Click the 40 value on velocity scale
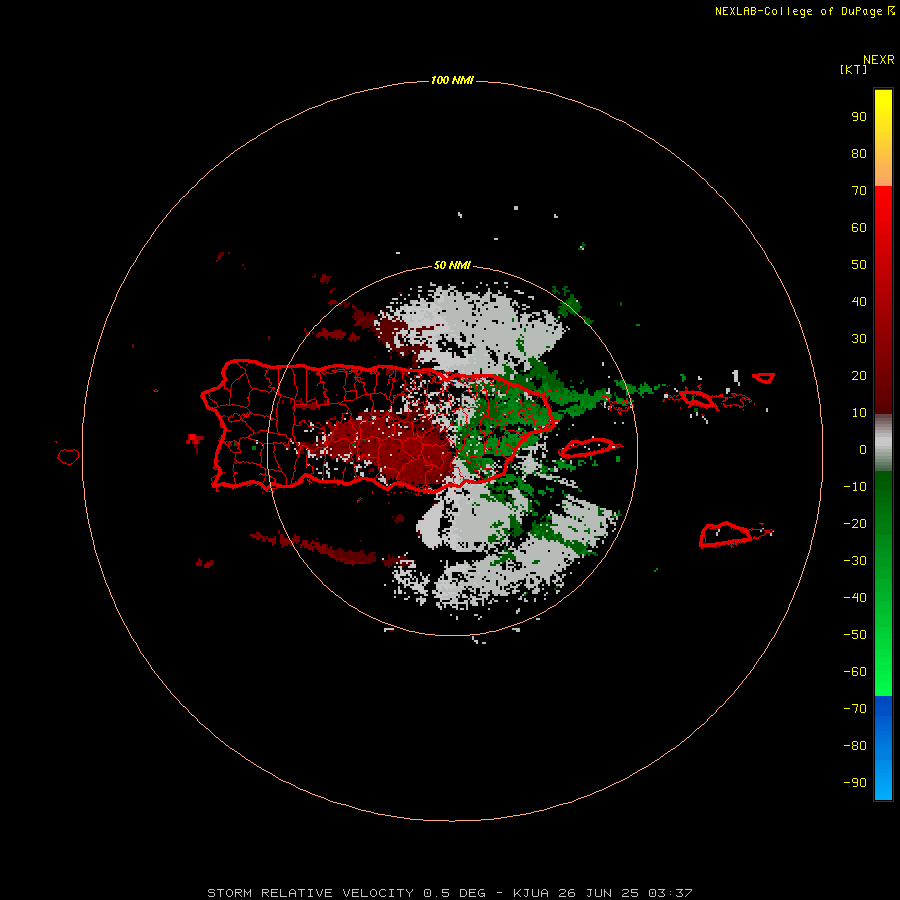The height and width of the screenshot is (900, 900). pyautogui.click(x=859, y=301)
